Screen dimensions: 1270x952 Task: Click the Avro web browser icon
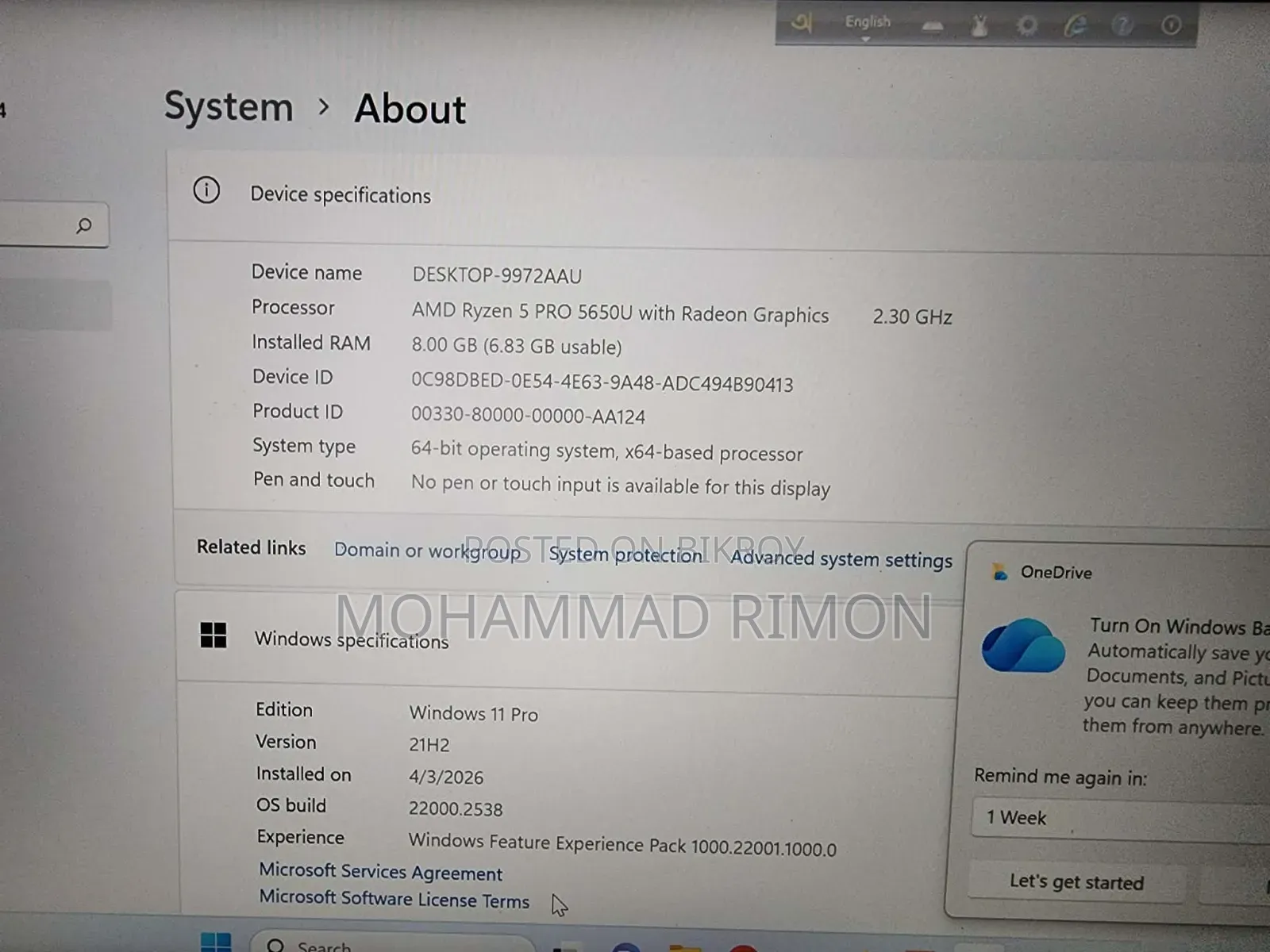click(x=1075, y=25)
